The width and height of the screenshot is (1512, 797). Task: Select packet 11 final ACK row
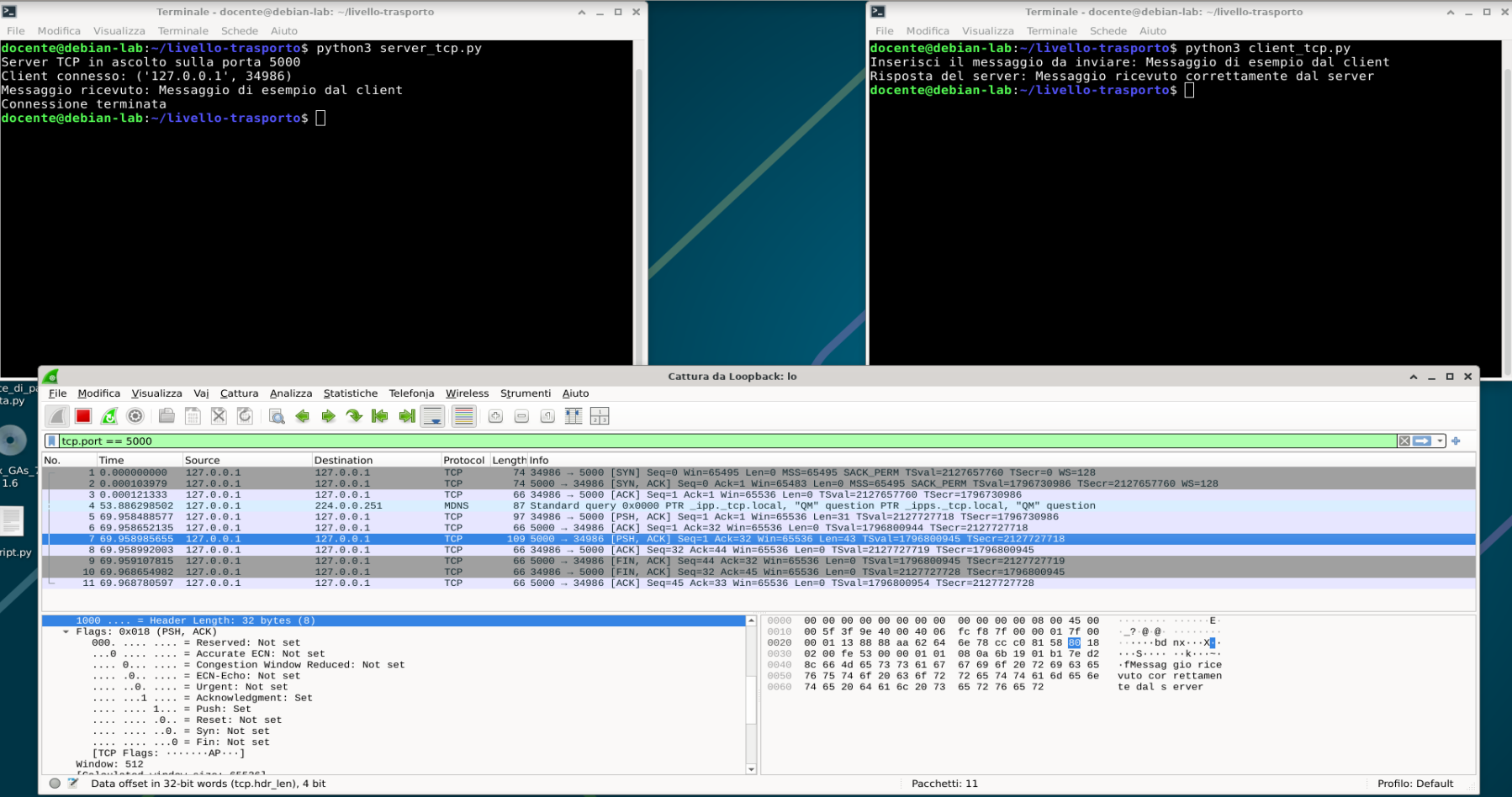tap(759, 583)
